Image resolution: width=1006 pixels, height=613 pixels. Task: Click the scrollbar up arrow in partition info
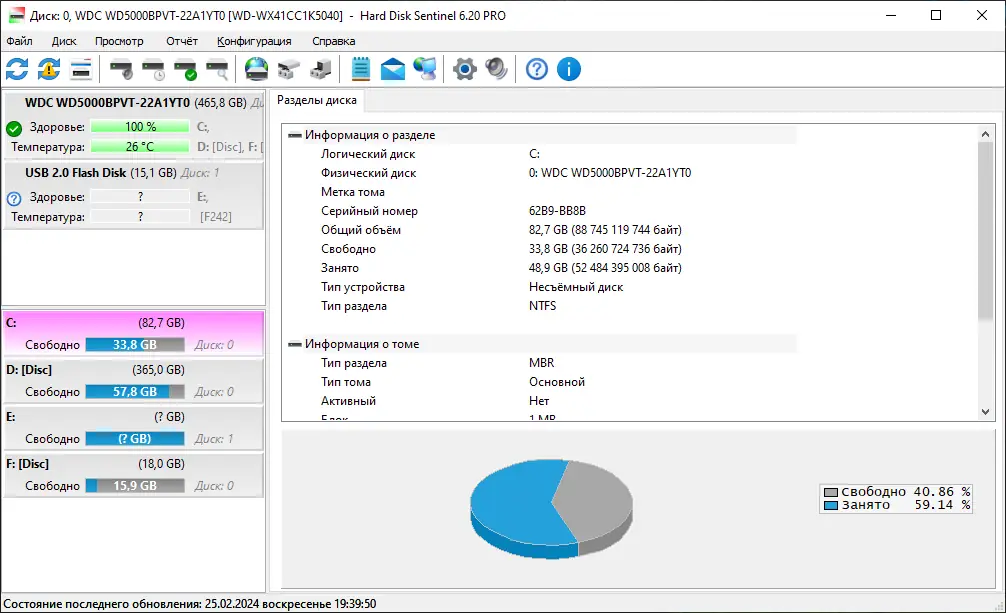click(x=985, y=134)
